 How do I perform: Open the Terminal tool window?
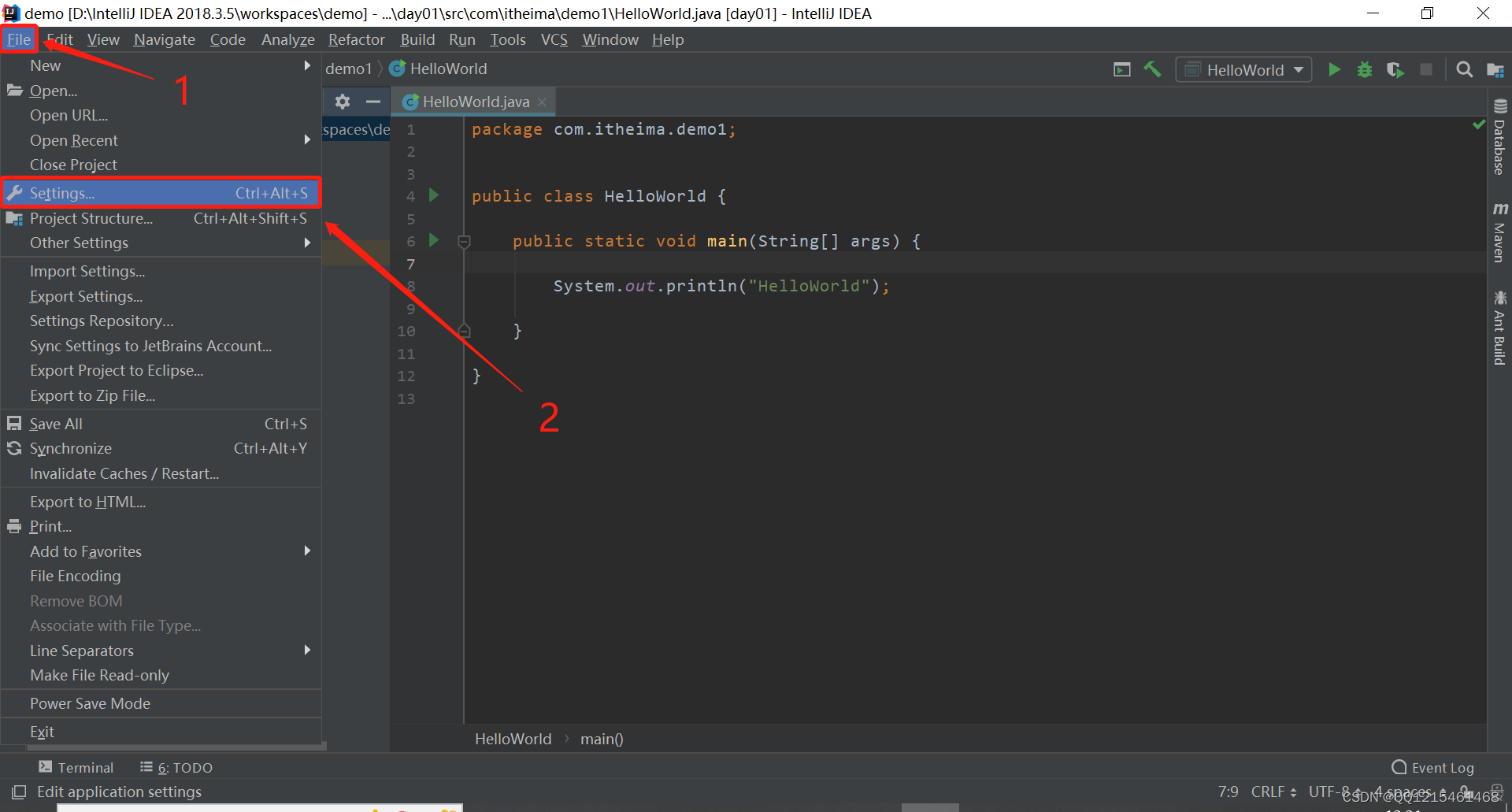tap(76, 767)
